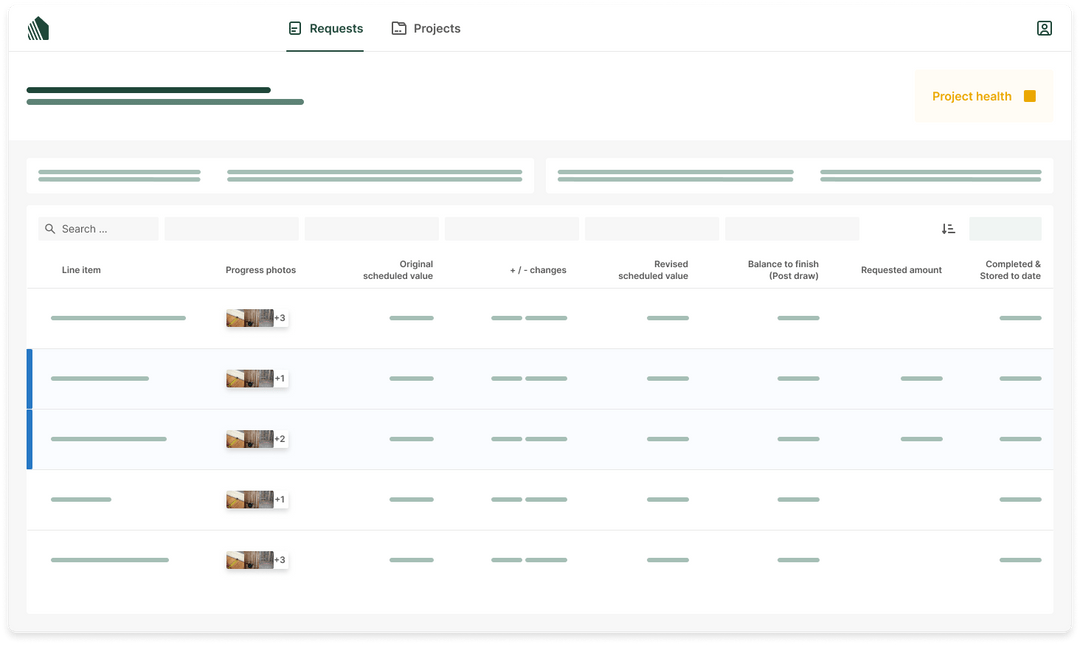Open the filter dropdown next to the sort icon
Screen dimensions: 1080x645
click(1004, 228)
